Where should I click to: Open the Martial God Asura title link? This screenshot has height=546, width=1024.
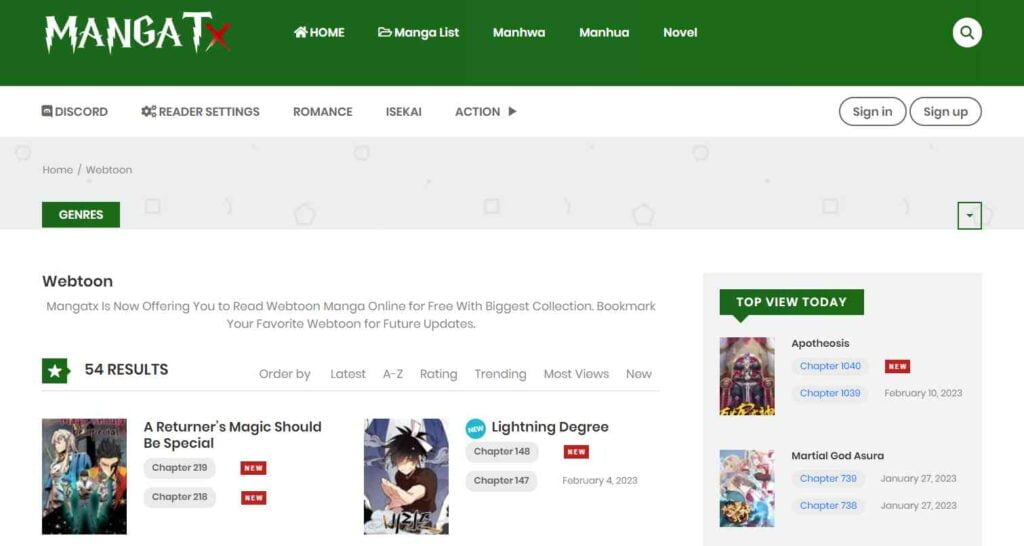pyautogui.click(x=837, y=456)
